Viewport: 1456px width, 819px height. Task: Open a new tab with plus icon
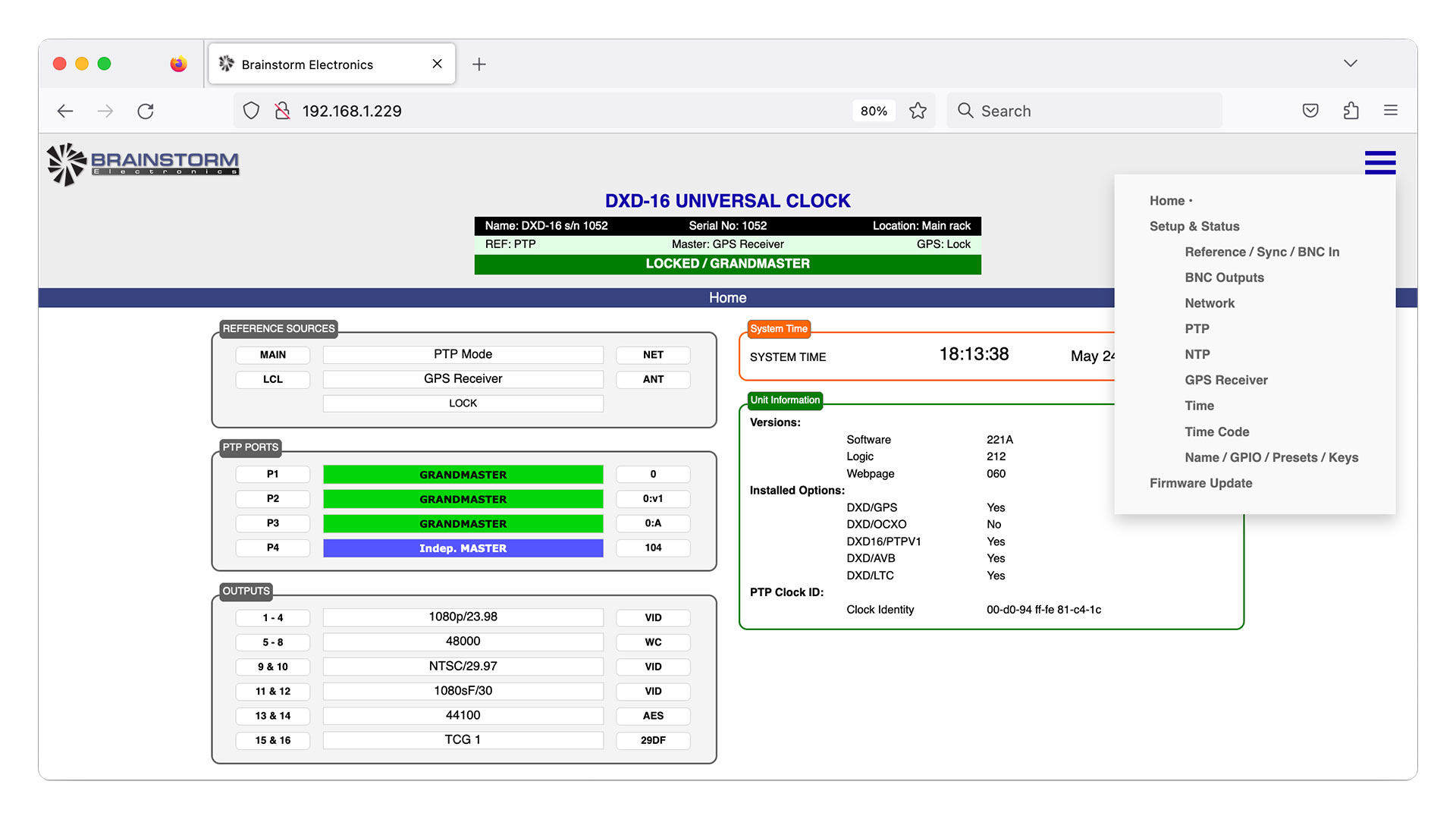pyautogui.click(x=479, y=64)
